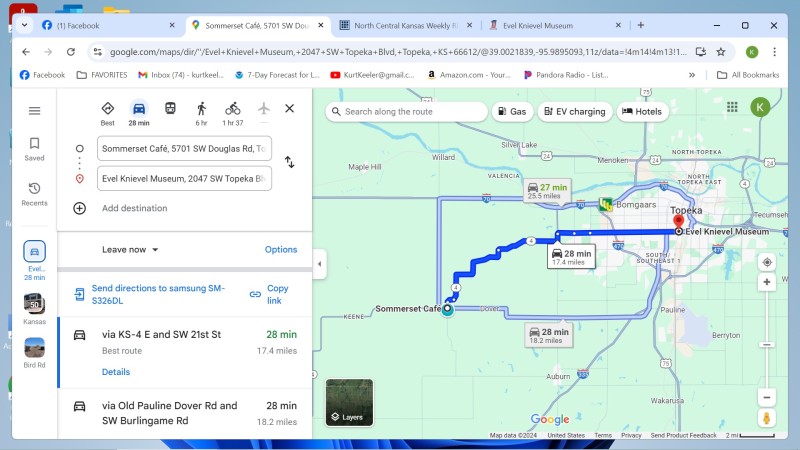Open Details for the best route
800x450 pixels.
click(x=116, y=372)
